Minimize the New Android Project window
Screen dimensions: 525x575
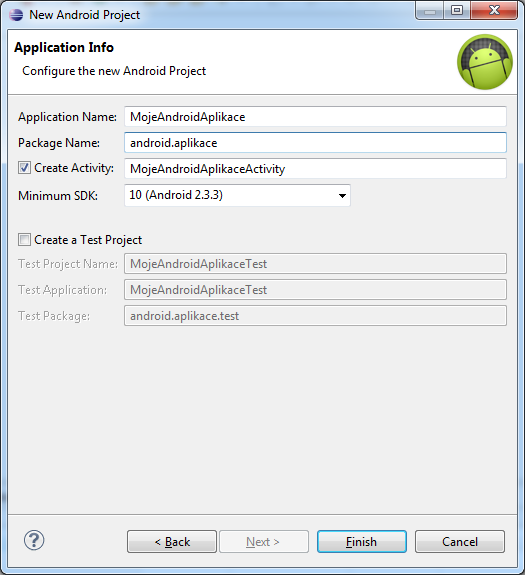point(430,11)
